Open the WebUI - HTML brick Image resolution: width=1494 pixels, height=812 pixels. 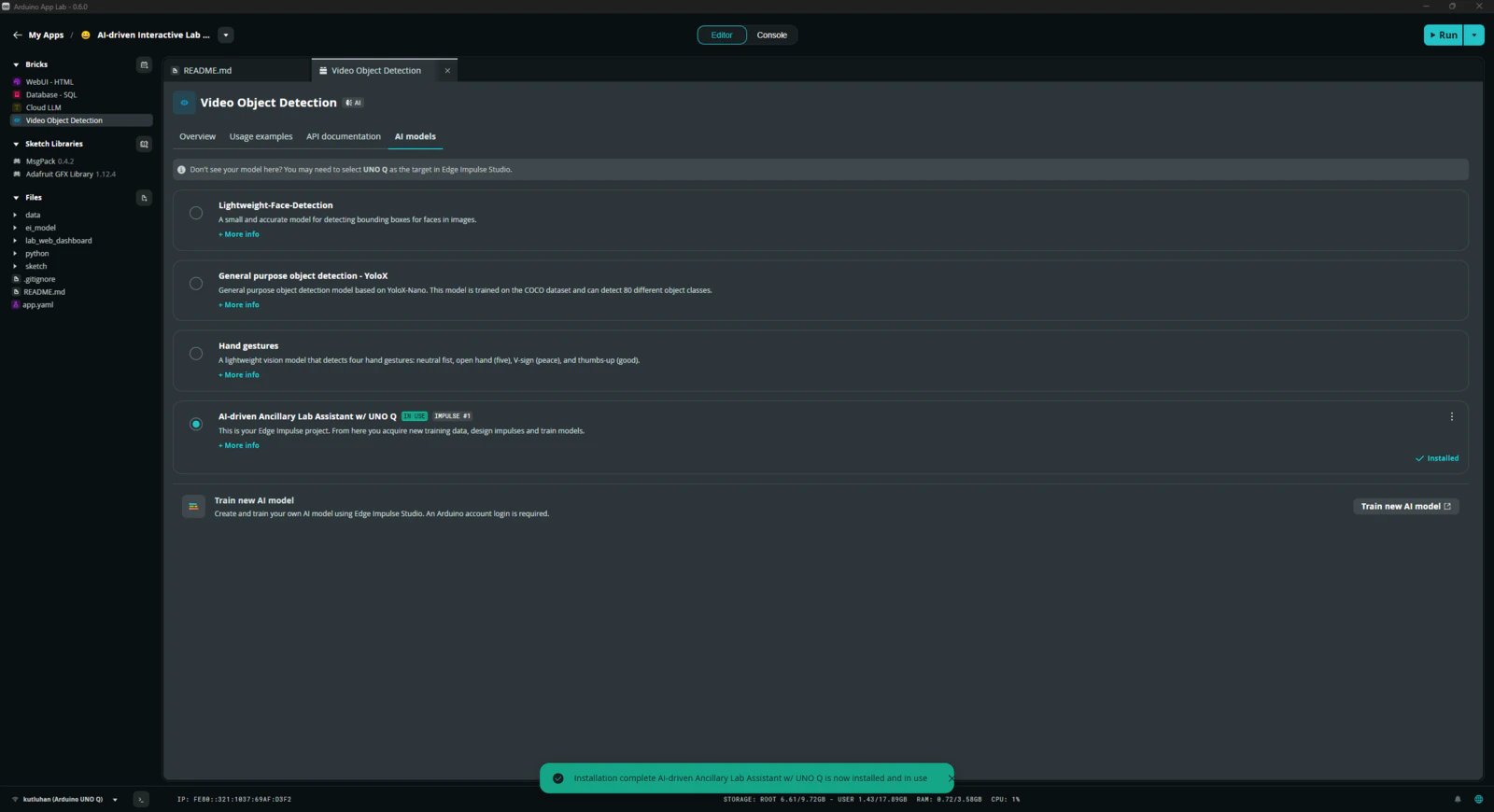(x=82, y=82)
